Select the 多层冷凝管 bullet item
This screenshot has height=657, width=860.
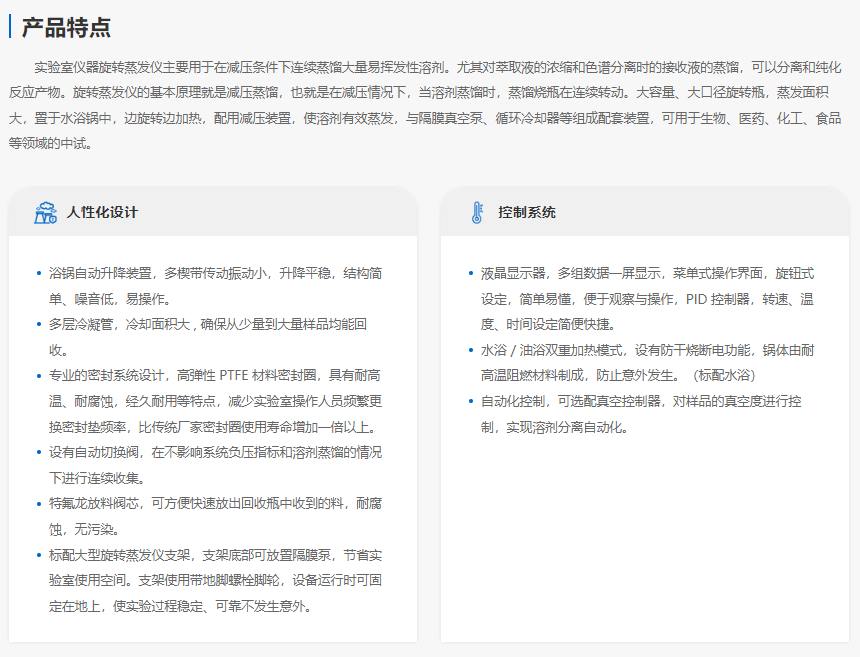pos(210,337)
